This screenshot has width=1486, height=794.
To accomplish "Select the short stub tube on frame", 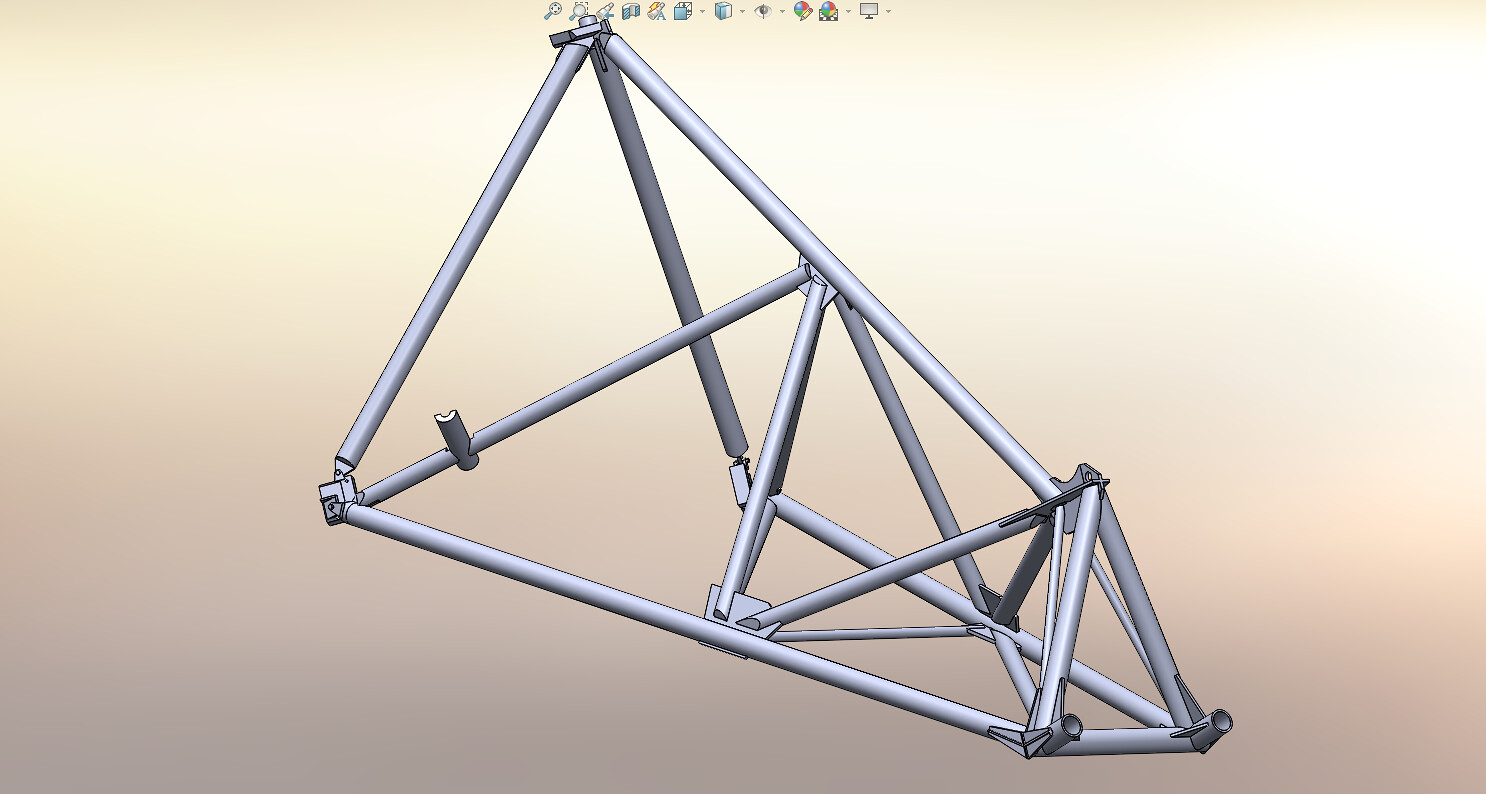I will pos(455,437).
